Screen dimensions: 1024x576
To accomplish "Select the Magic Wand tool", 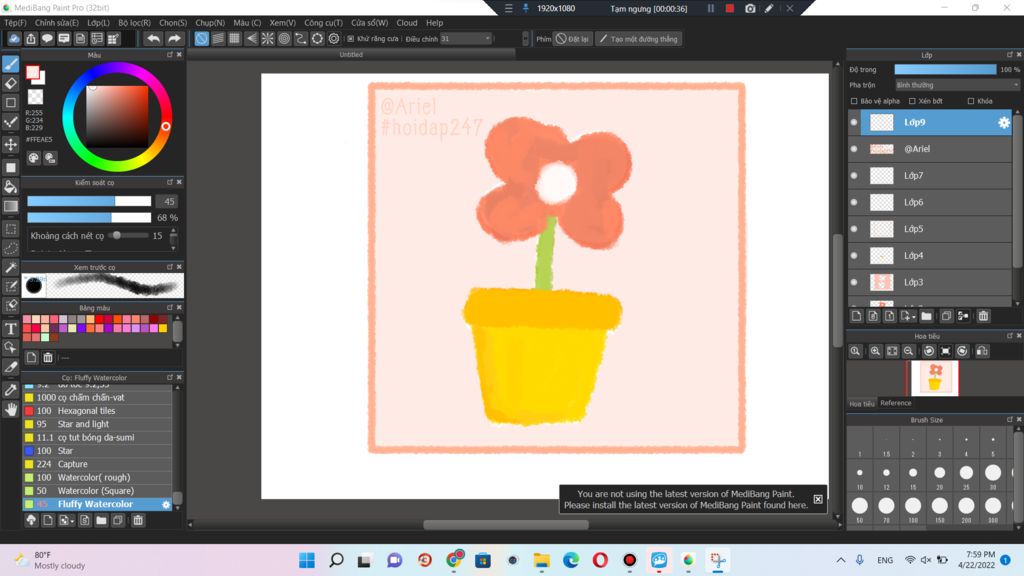I will click(10, 267).
